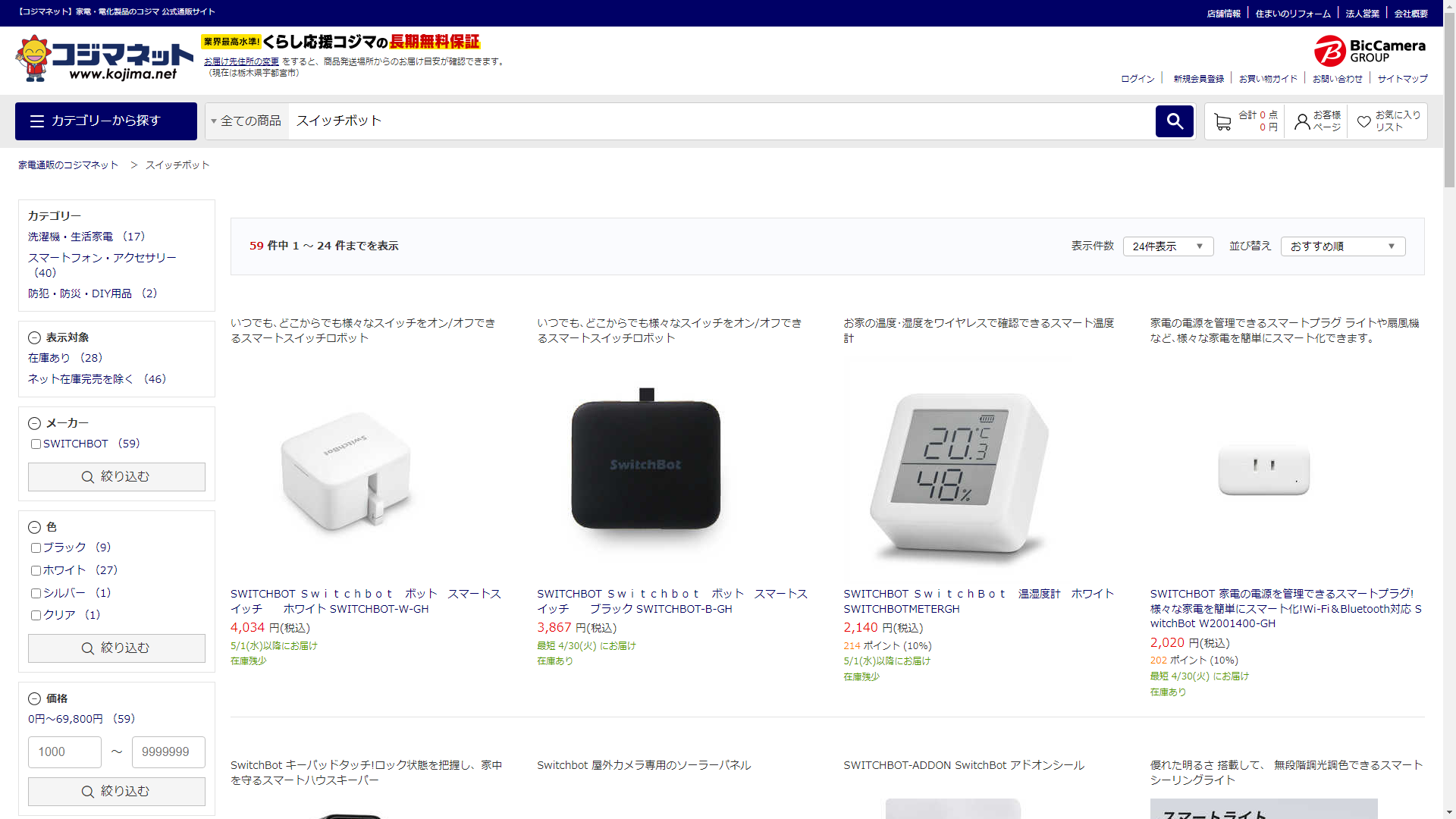The height and width of the screenshot is (819, 1456).
Task: Click the BicCamera Group logo
Action: pos(1370,51)
